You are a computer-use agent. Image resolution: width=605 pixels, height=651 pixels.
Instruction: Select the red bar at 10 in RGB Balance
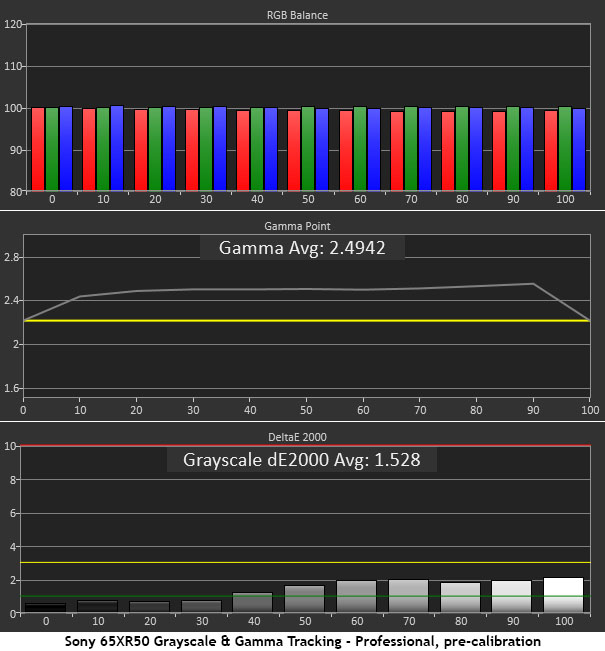pyautogui.click(x=89, y=149)
